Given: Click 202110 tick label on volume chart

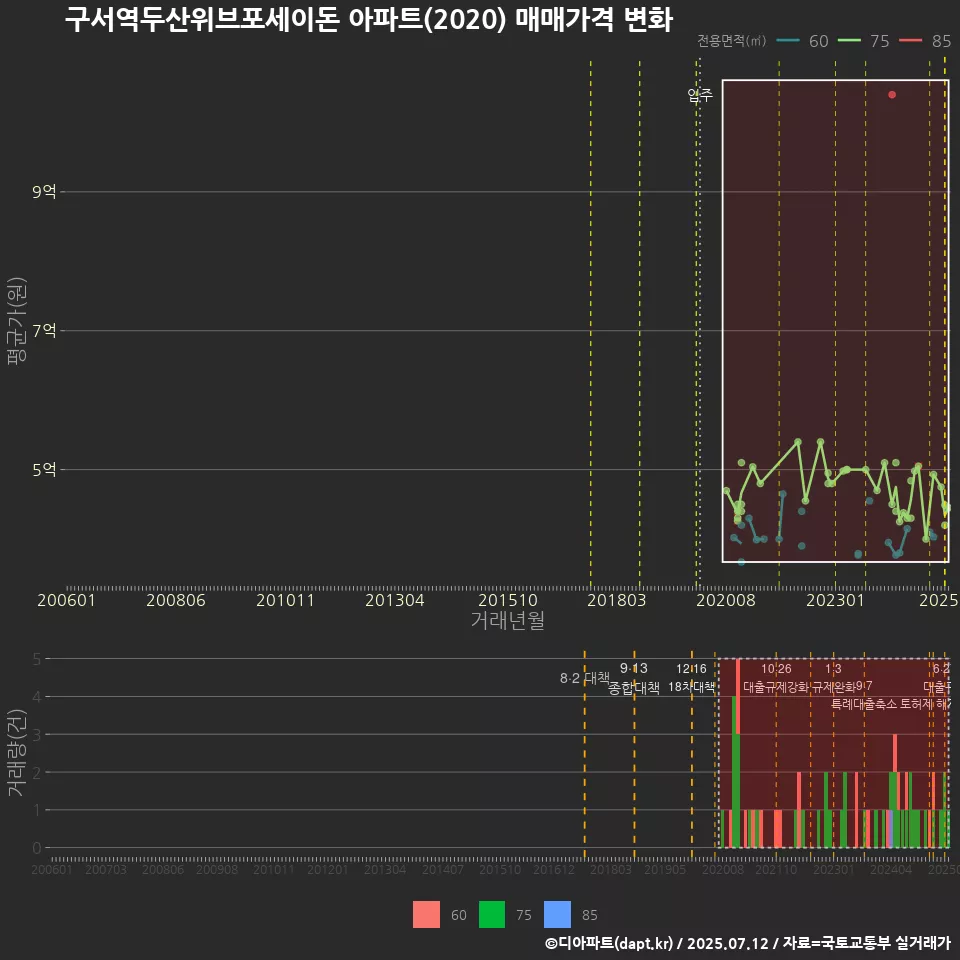Looking at the screenshot, I should pos(776,869).
